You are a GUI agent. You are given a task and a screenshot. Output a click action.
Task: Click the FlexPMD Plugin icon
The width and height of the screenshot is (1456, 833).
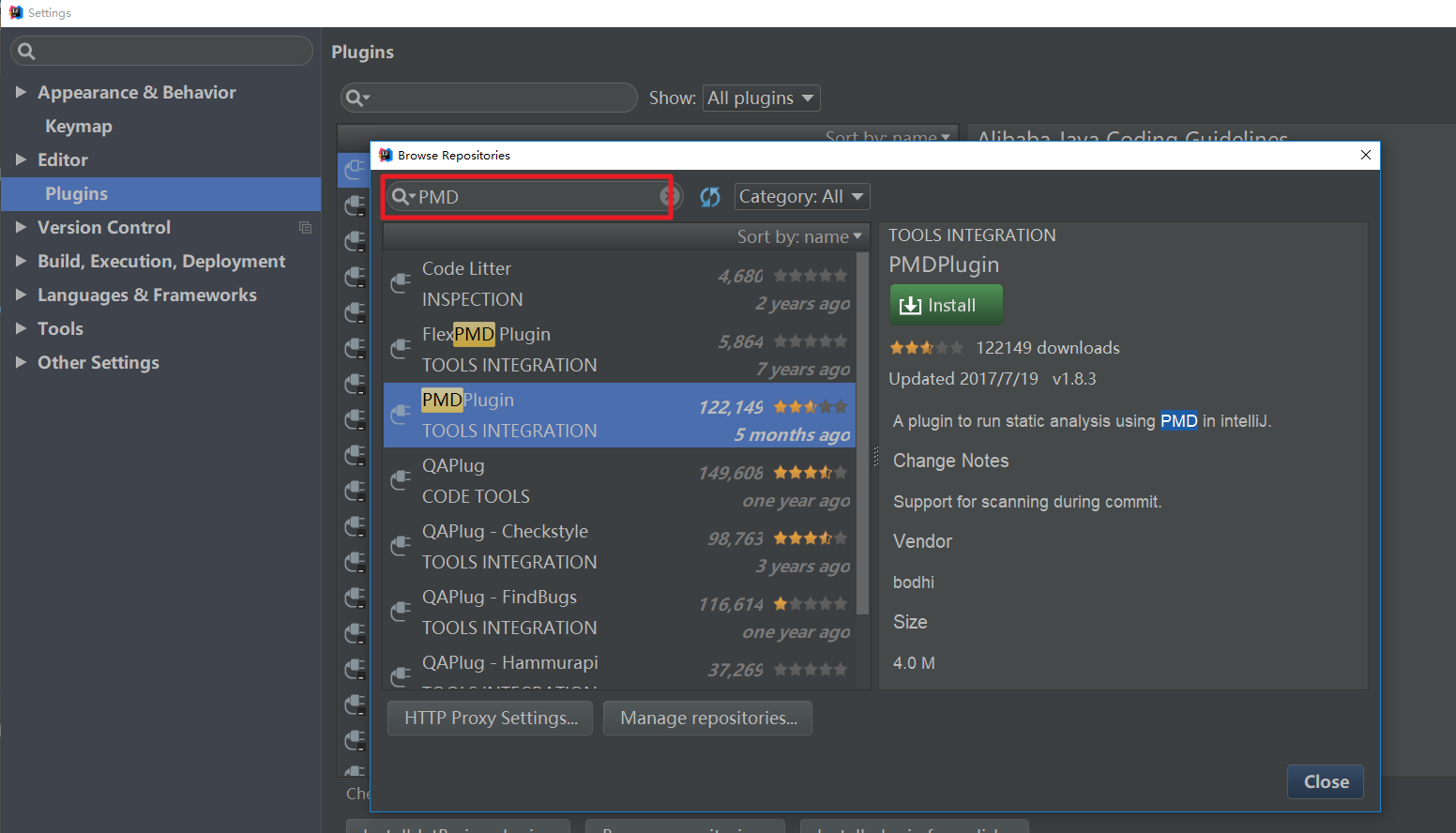(x=401, y=348)
